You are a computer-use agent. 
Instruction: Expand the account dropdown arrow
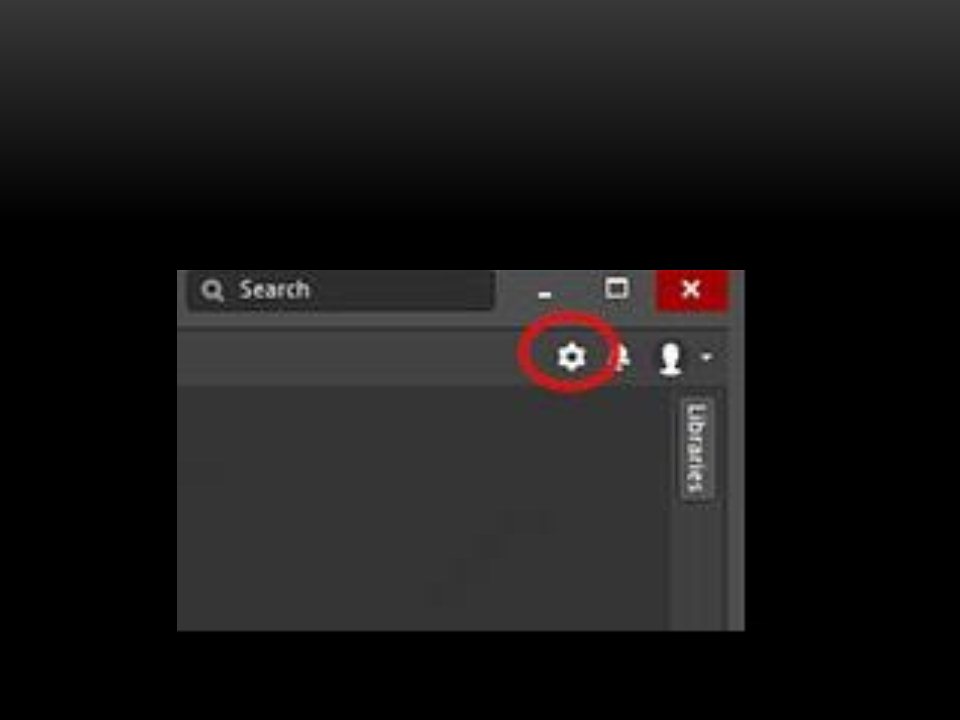[x=707, y=356]
